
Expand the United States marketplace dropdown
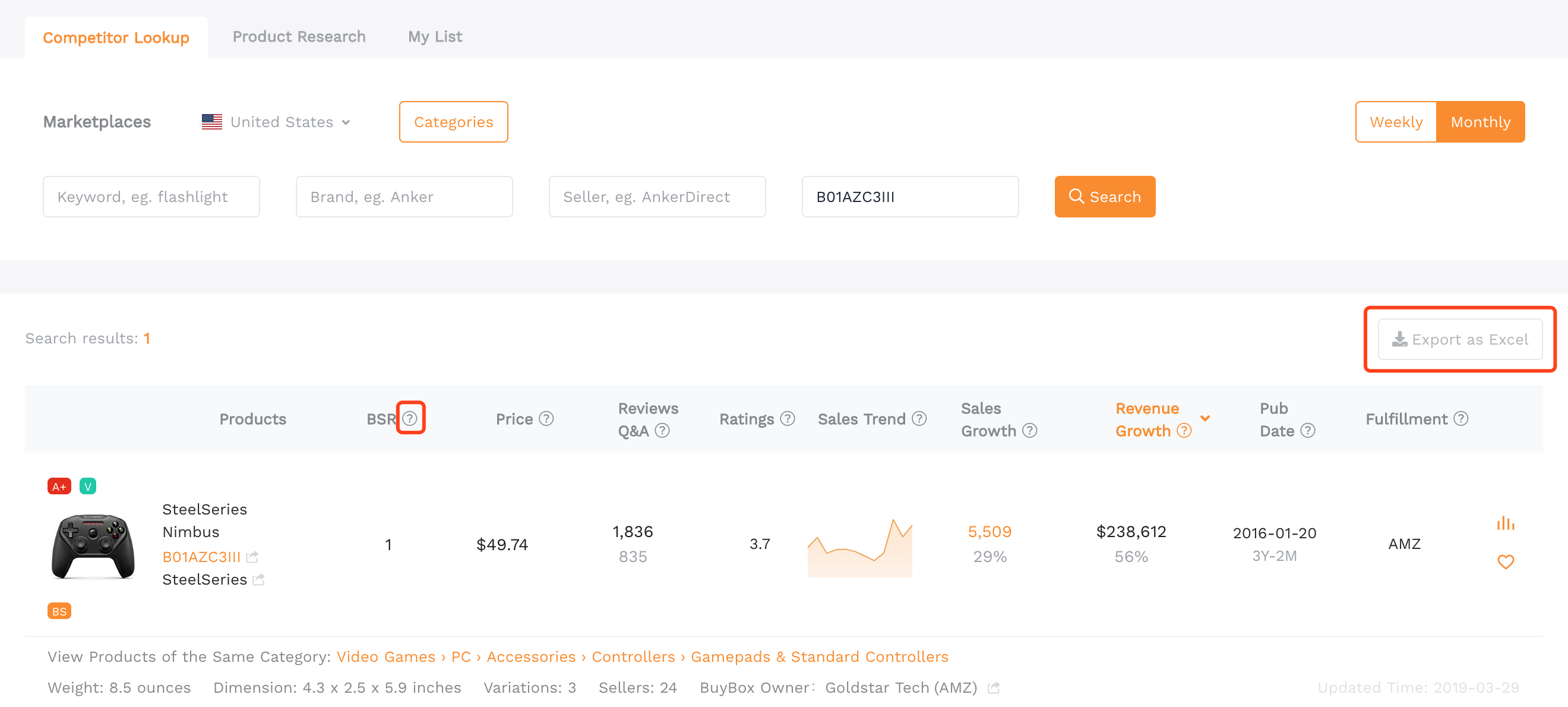point(276,122)
